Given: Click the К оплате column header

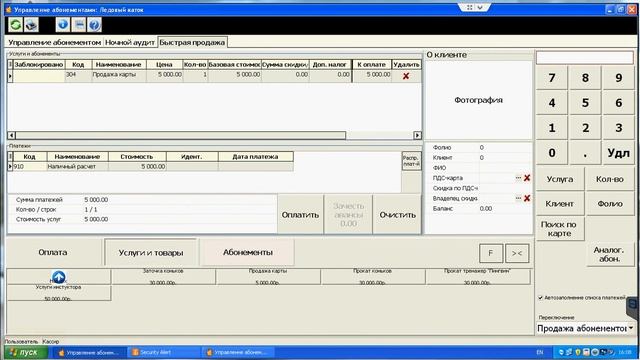Looking at the screenshot, I should click(371, 64).
